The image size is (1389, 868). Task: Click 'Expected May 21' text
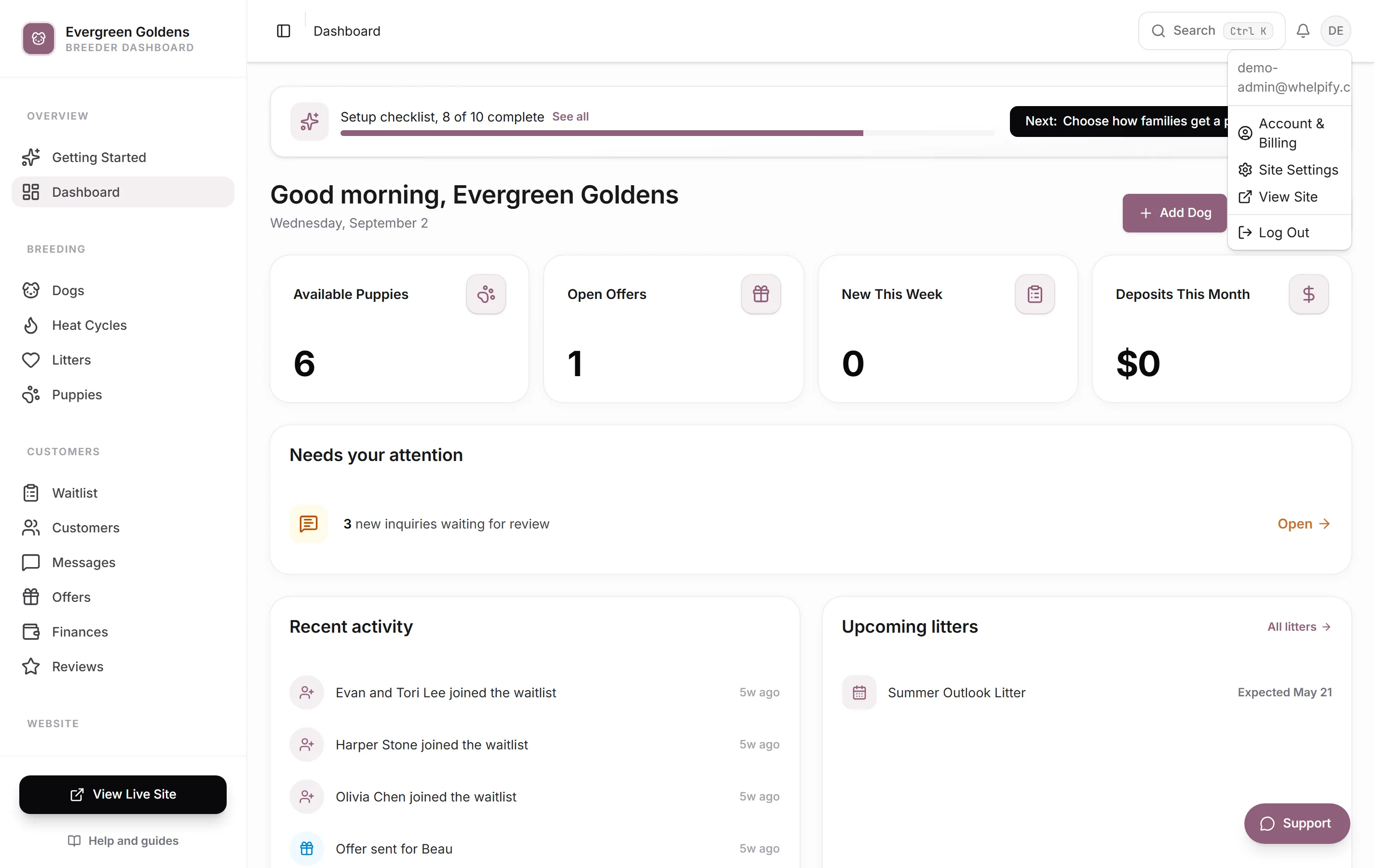point(1284,692)
